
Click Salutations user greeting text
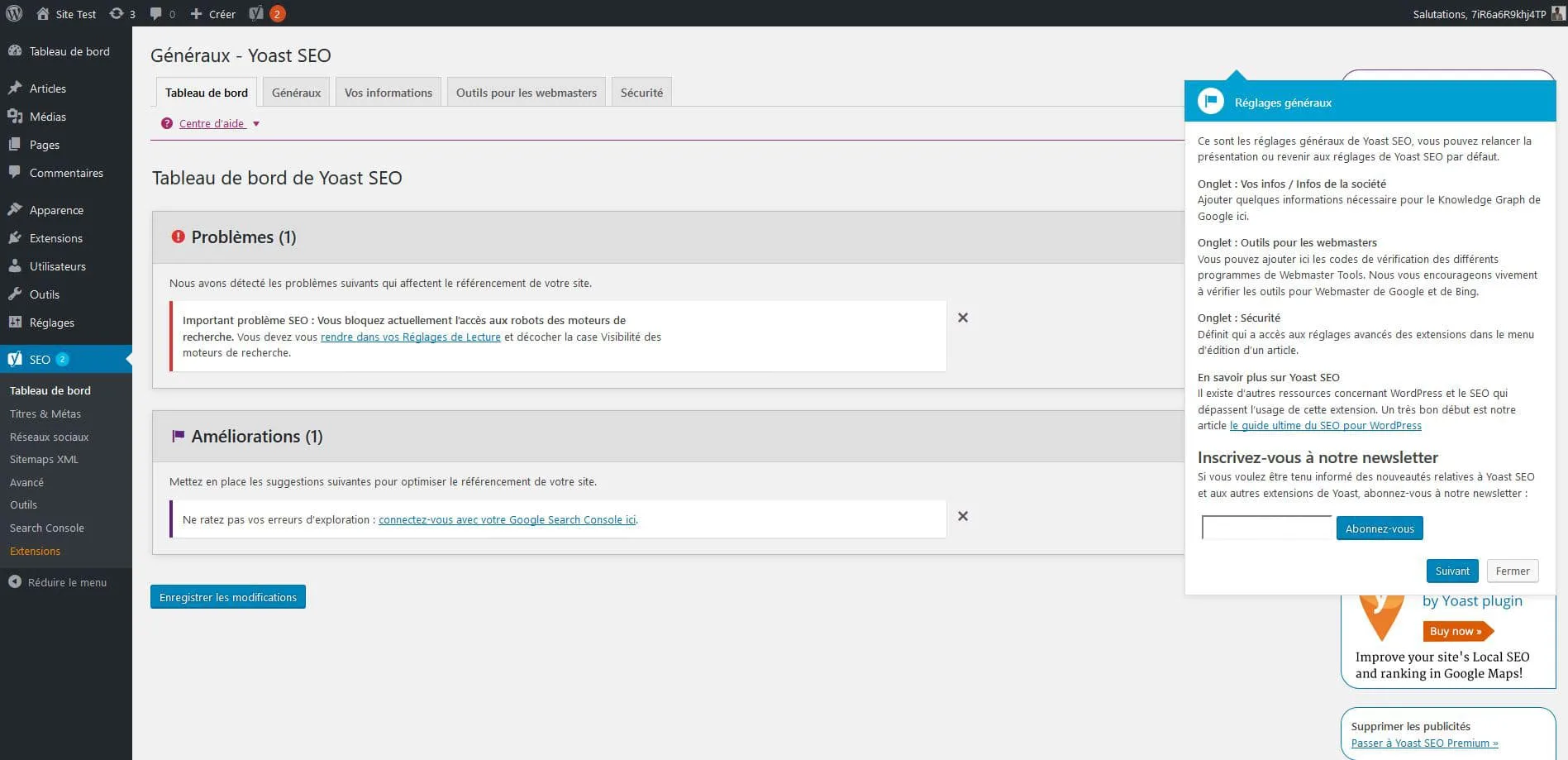point(1480,14)
